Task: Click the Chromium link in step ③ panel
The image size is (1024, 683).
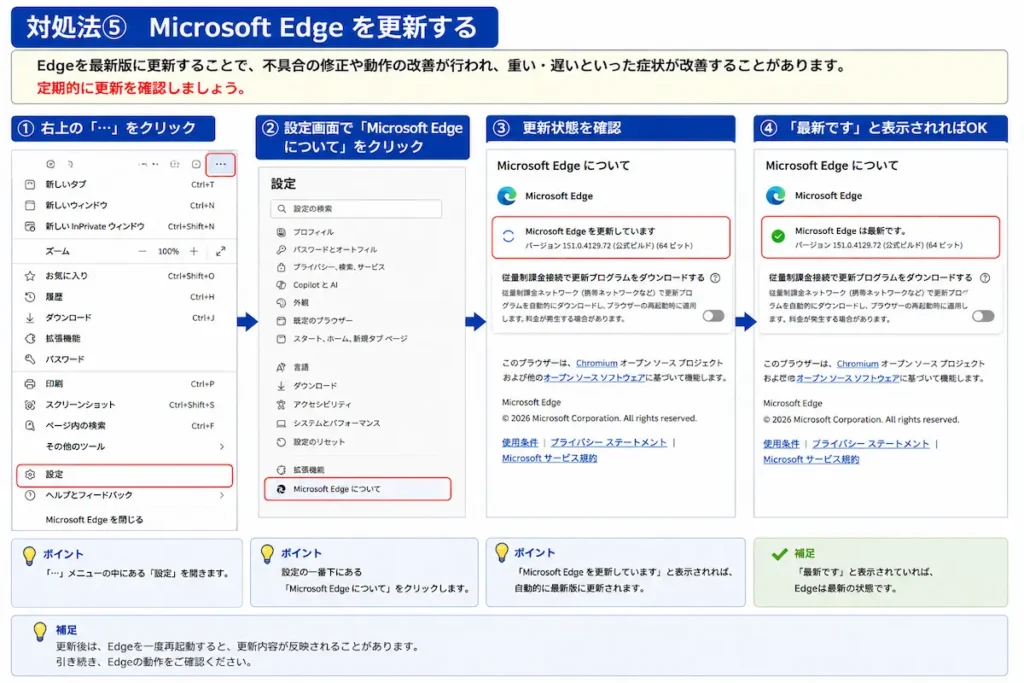Action: (x=596, y=363)
